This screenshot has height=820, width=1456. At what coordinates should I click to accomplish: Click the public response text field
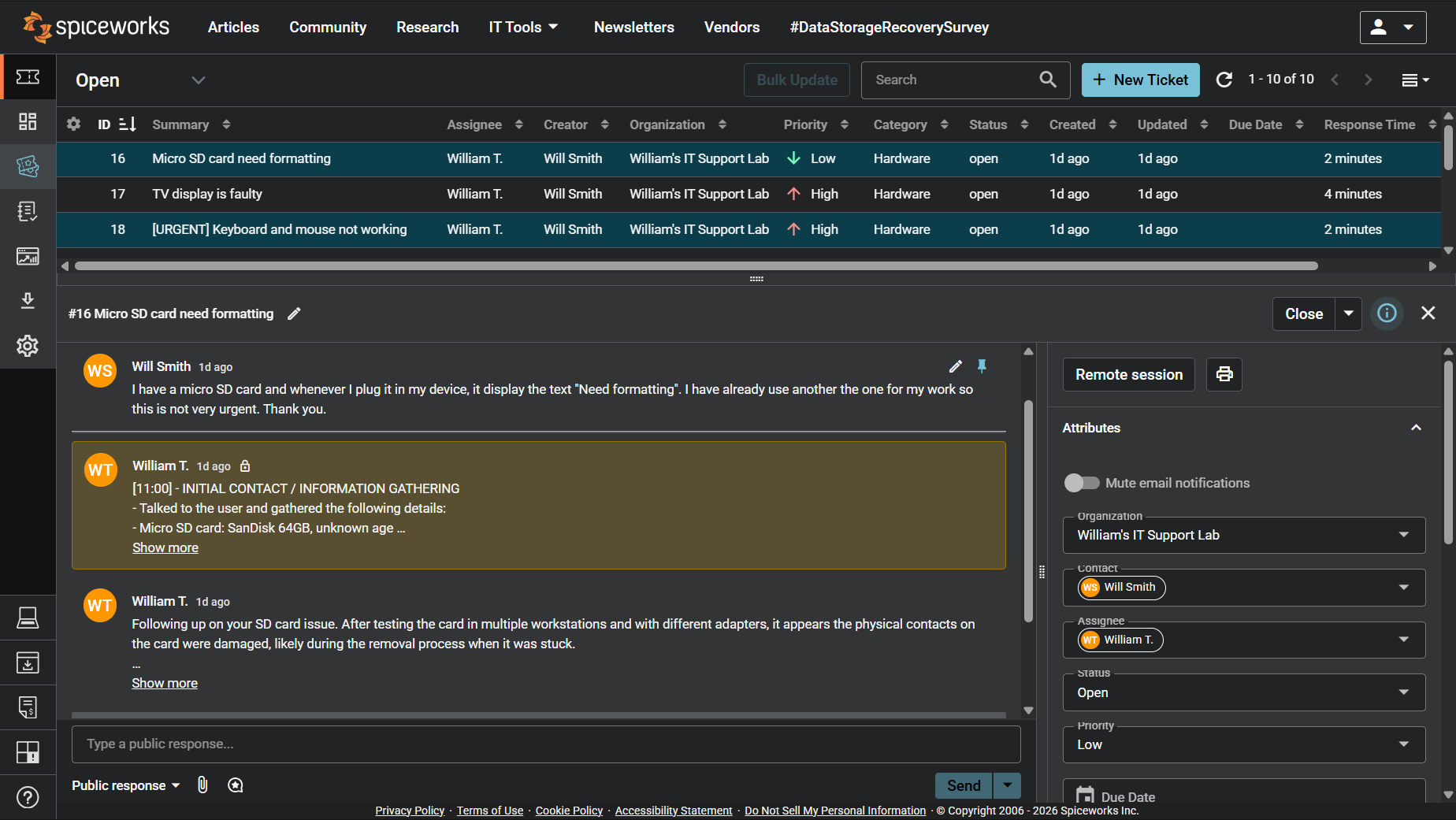[545, 744]
